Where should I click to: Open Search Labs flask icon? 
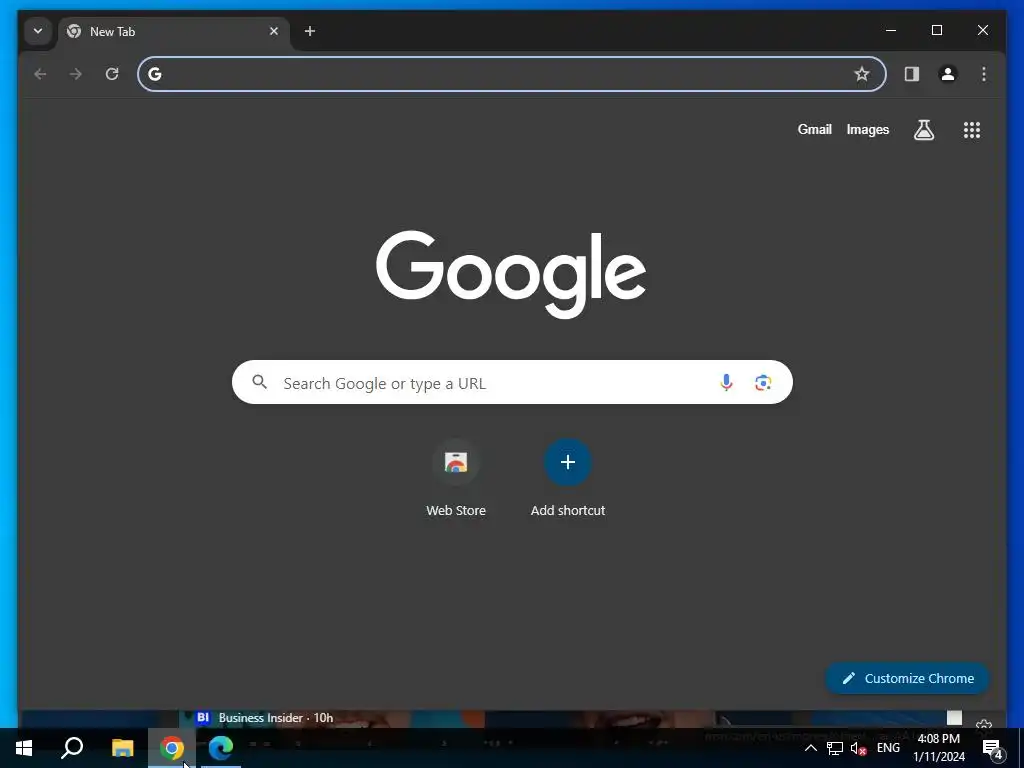[923, 130]
